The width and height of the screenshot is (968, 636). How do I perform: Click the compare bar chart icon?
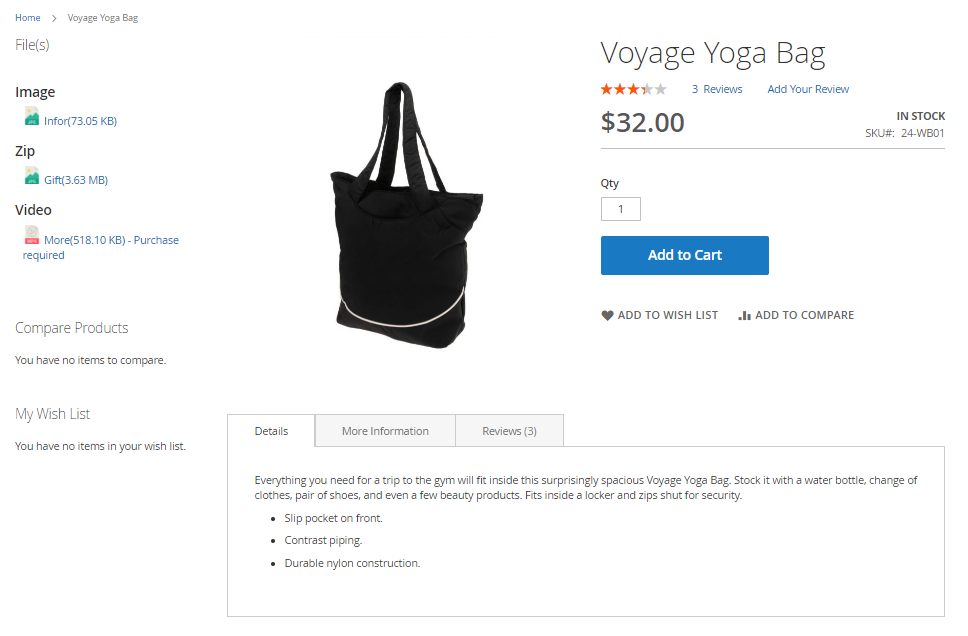point(744,315)
